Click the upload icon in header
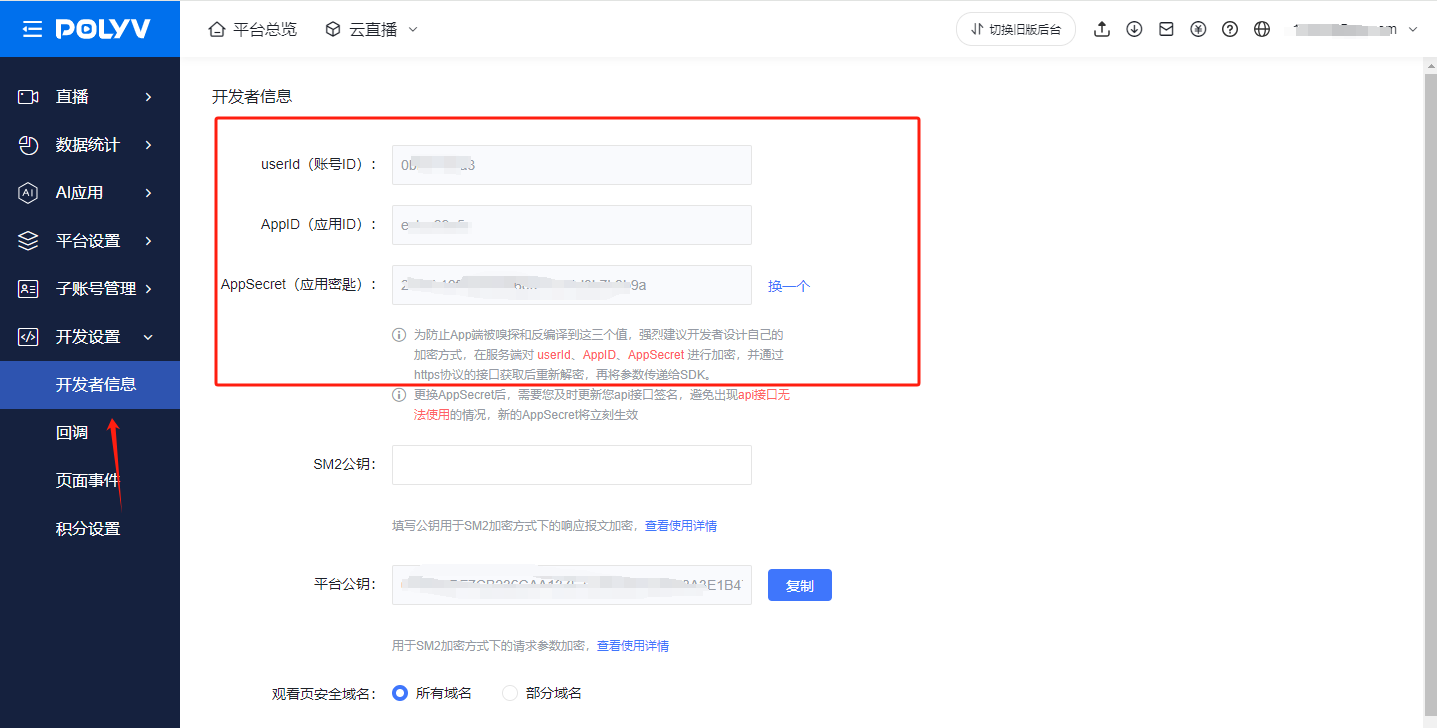This screenshot has width=1437, height=728. (1102, 29)
